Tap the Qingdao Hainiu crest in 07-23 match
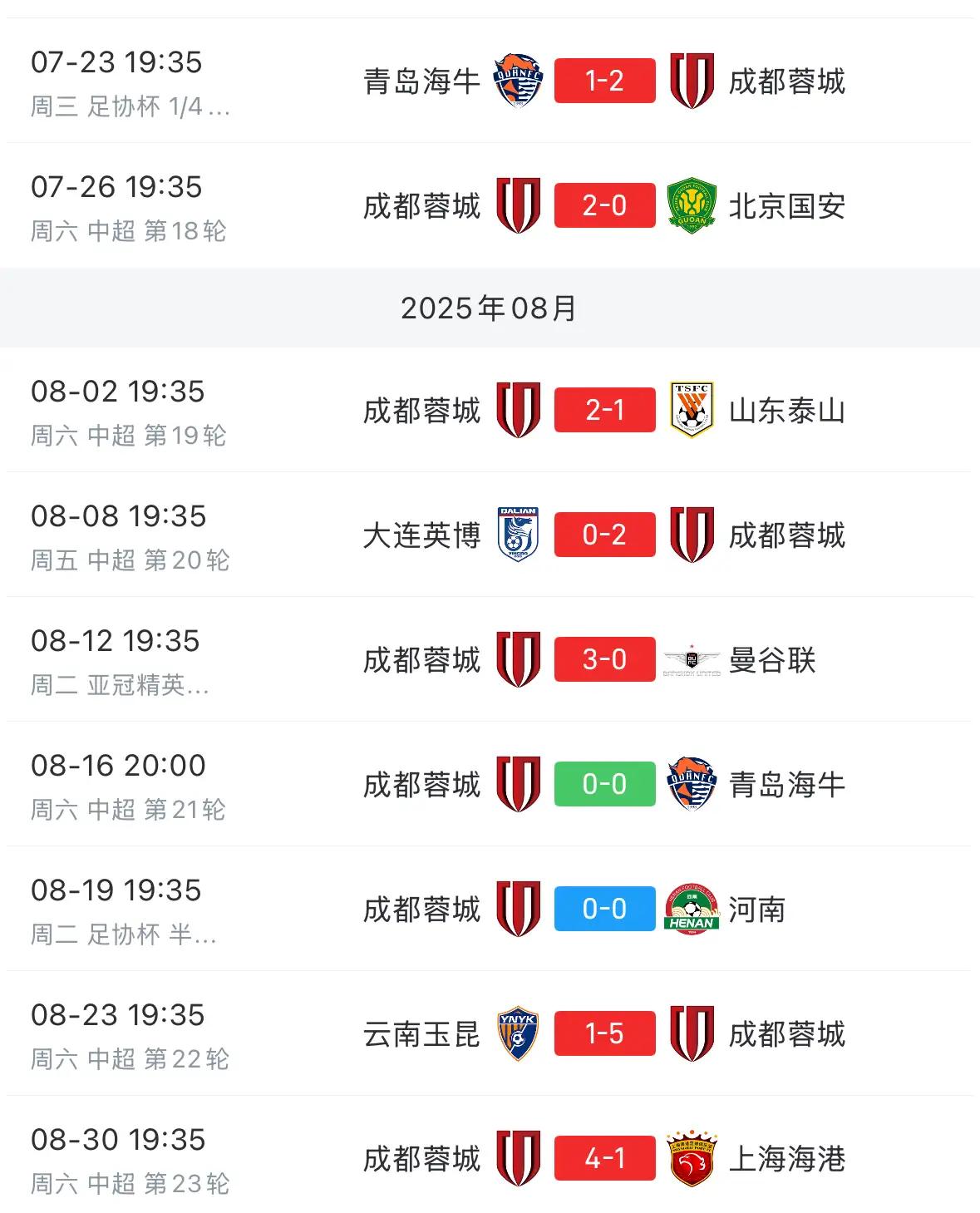Image resolution: width=980 pixels, height=1213 pixels. point(519,81)
